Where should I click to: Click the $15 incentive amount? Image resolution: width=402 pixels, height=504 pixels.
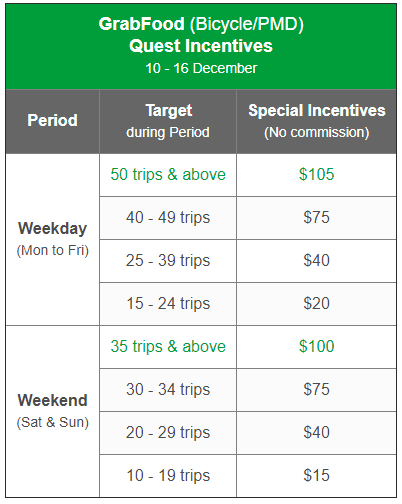point(316,475)
